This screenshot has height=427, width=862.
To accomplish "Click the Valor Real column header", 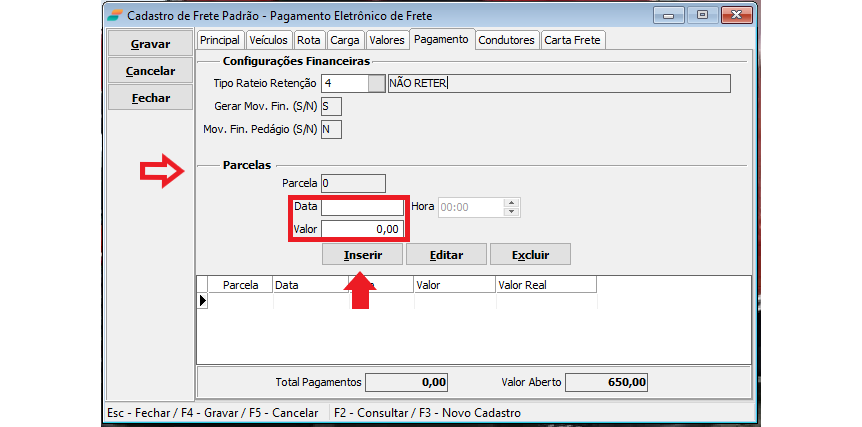I will tap(545, 285).
